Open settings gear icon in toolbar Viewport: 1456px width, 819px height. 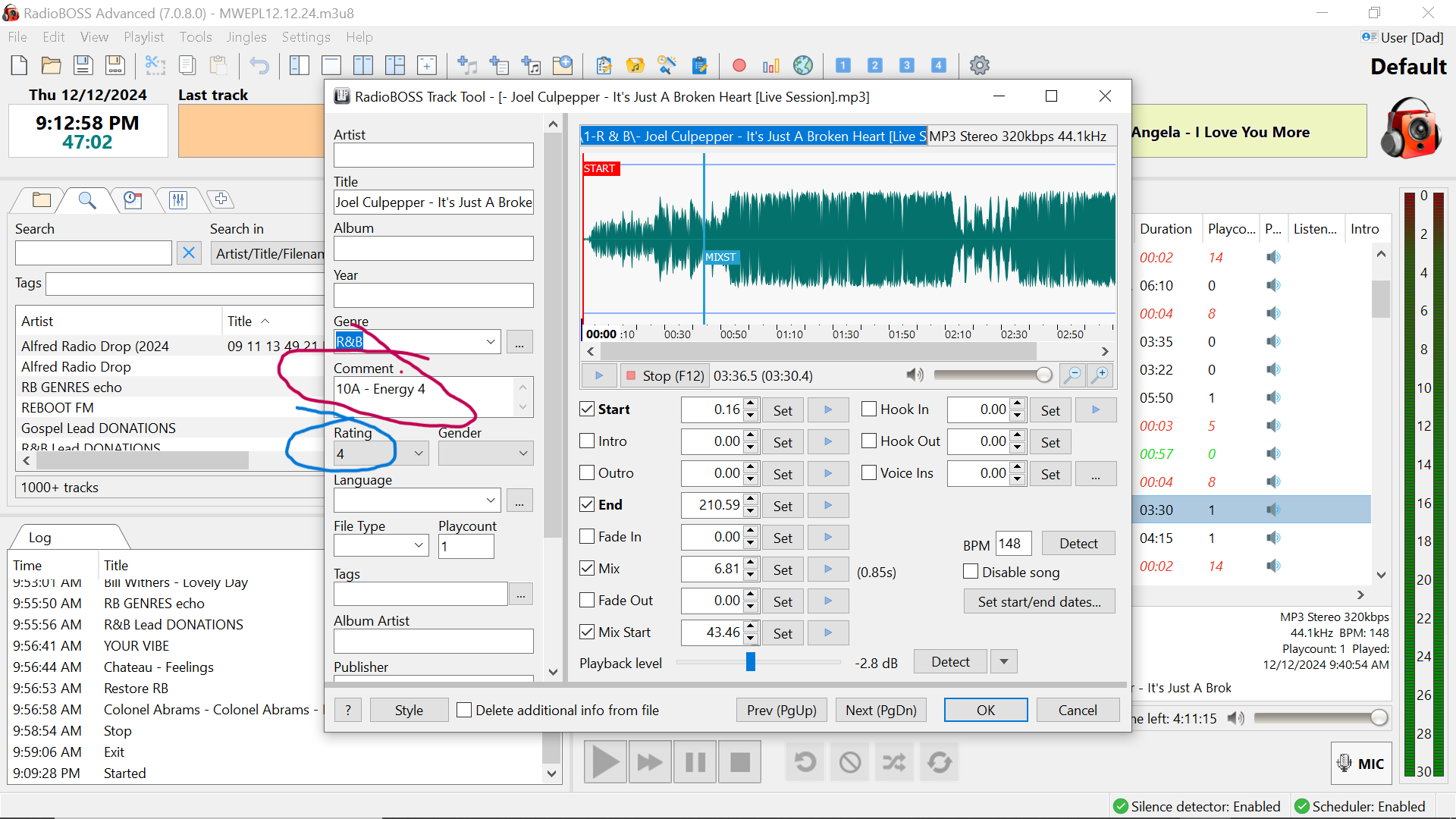pyautogui.click(x=979, y=65)
